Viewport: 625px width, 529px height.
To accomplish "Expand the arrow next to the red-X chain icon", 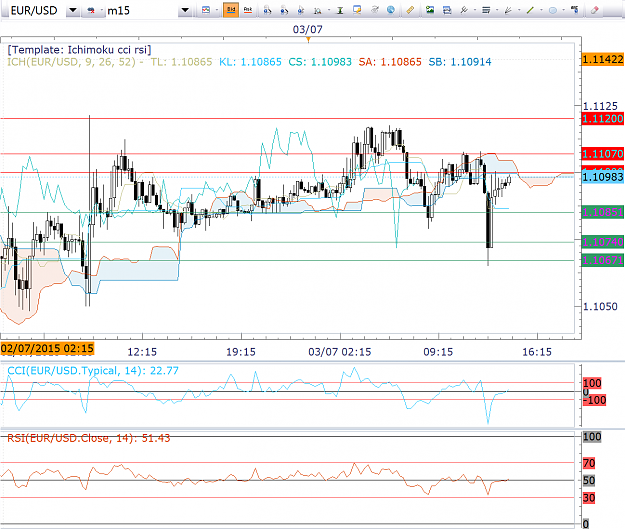I will pos(101,10).
